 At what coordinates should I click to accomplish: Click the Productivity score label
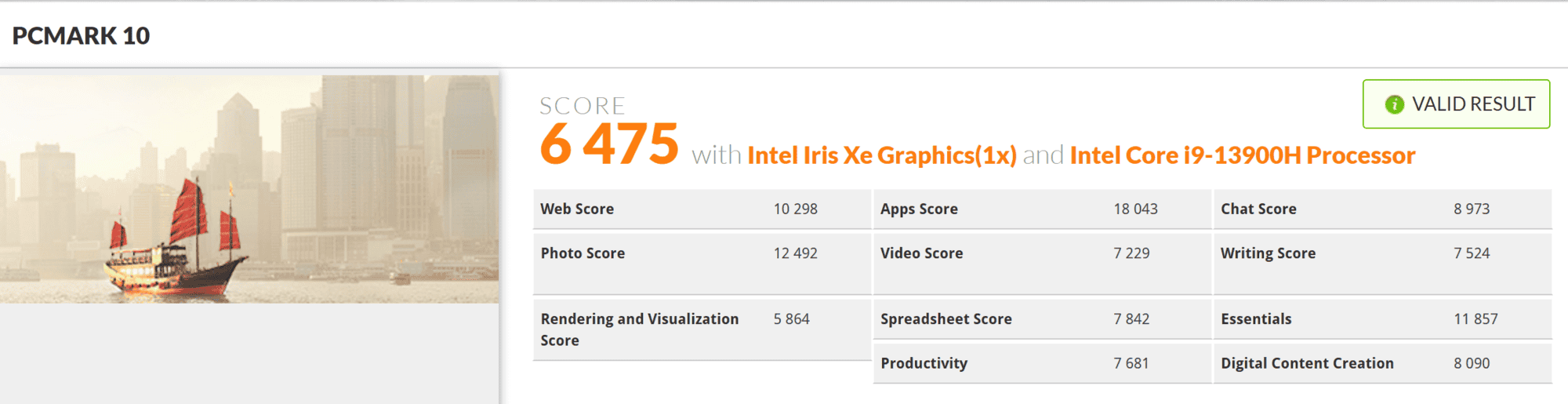pyautogui.click(x=924, y=363)
